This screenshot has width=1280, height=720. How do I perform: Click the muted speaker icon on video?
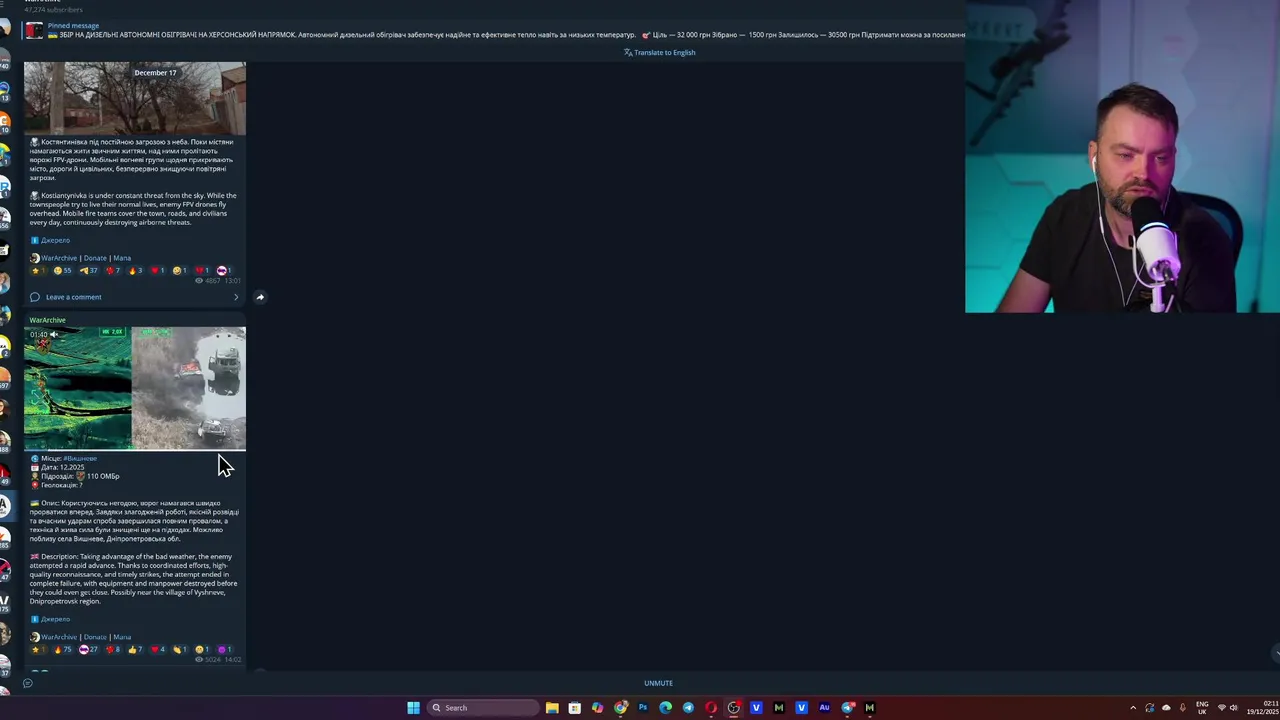point(54,334)
